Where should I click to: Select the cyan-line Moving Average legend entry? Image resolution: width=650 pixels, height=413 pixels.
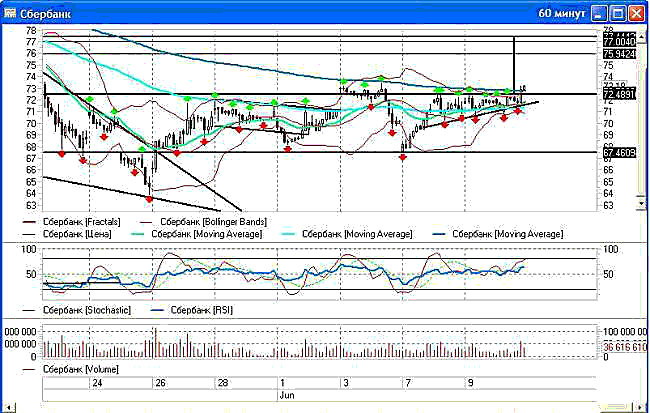coord(347,234)
